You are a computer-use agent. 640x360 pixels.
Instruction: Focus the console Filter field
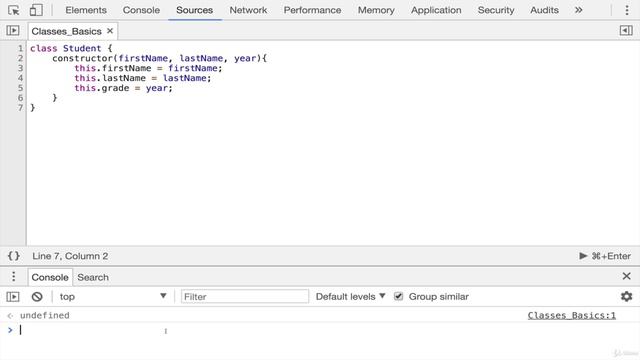(x=245, y=297)
